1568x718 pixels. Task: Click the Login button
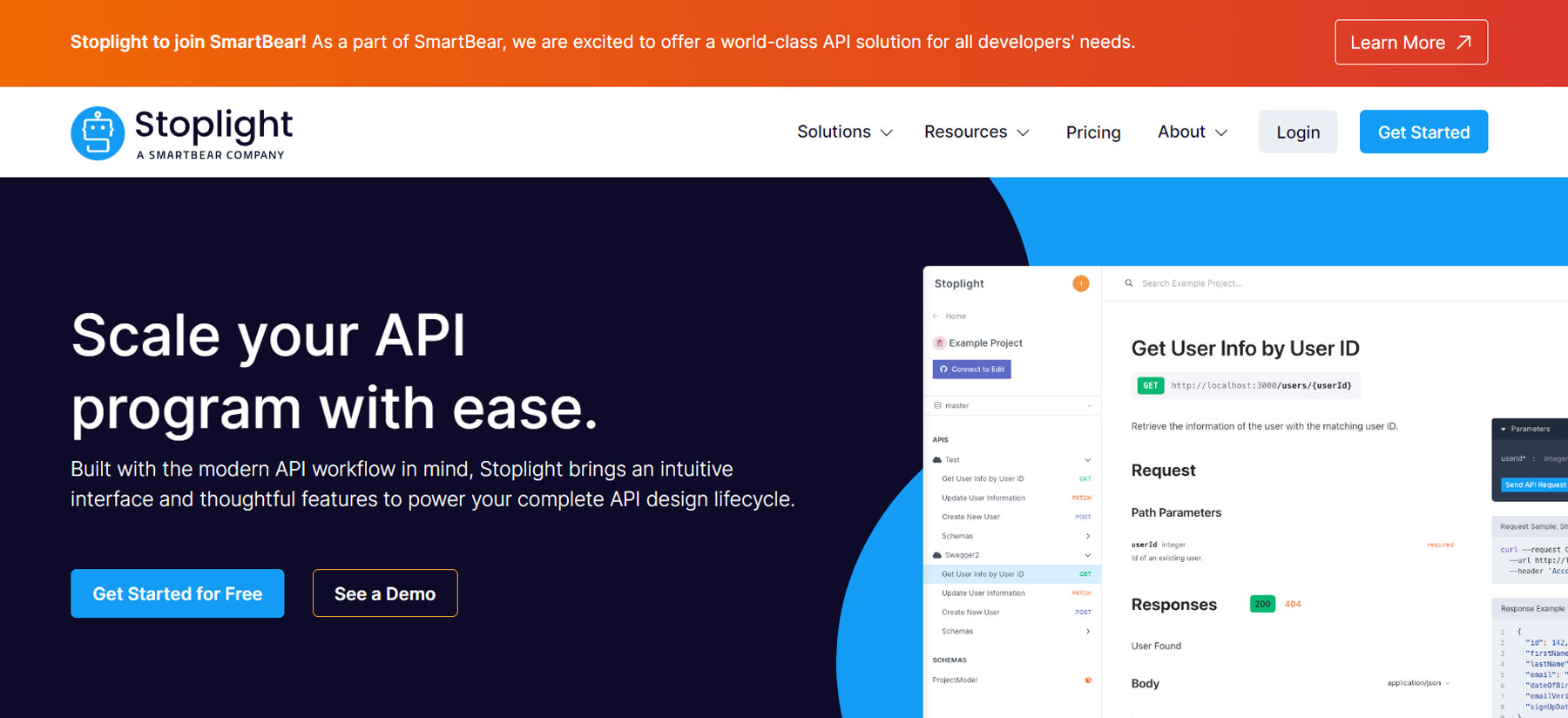click(x=1298, y=132)
